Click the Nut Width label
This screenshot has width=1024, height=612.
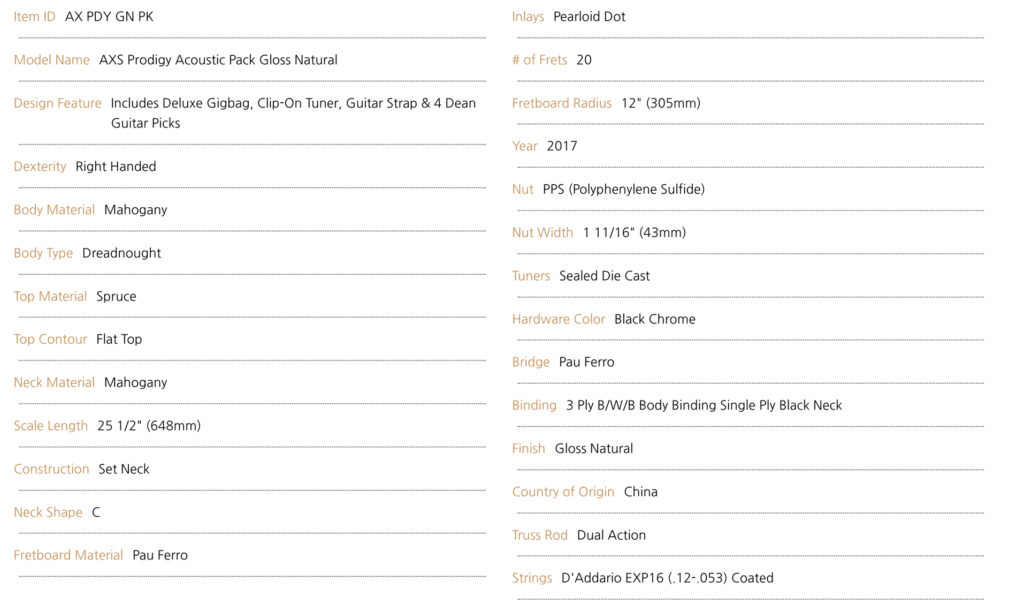(543, 233)
